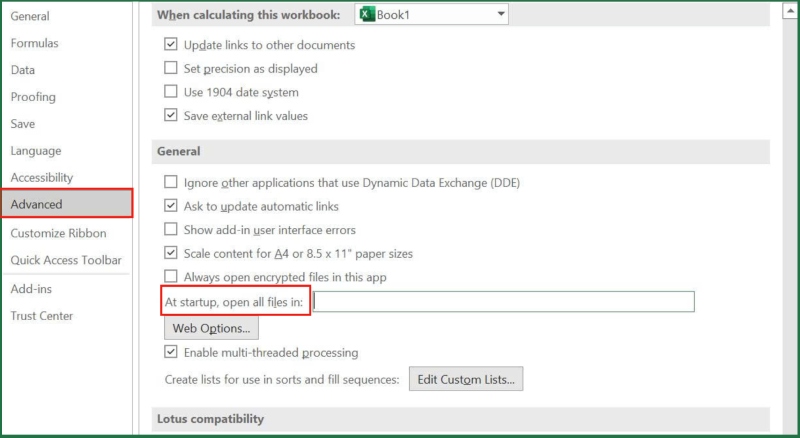800x438 pixels.
Task: Uncheck Scale content for A4 paper sizes
Action: [171, 253]
